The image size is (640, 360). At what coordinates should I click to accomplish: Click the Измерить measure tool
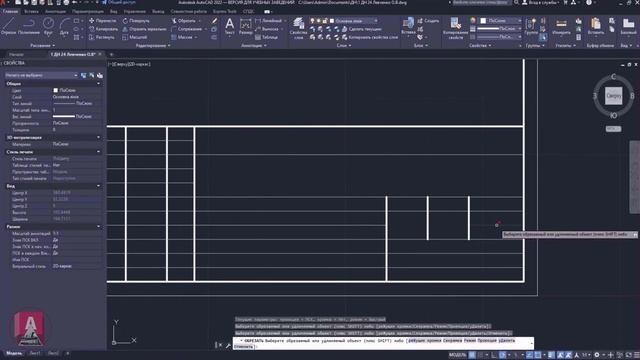[x=561, y=26]
